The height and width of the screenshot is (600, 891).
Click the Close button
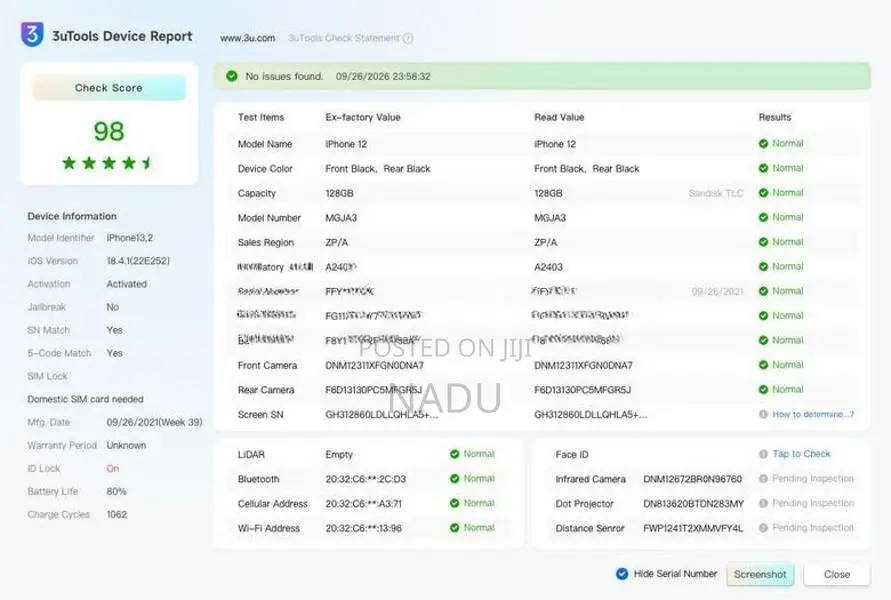[836, 574]
